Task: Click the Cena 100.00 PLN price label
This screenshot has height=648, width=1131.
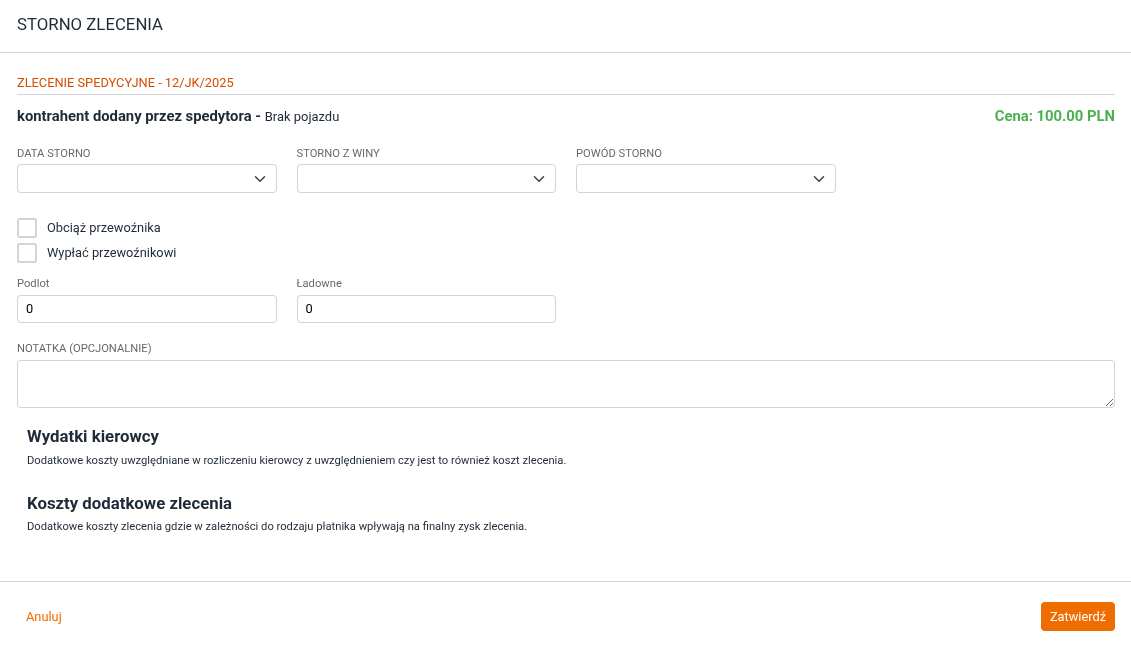Action: tap(1054, 116)
